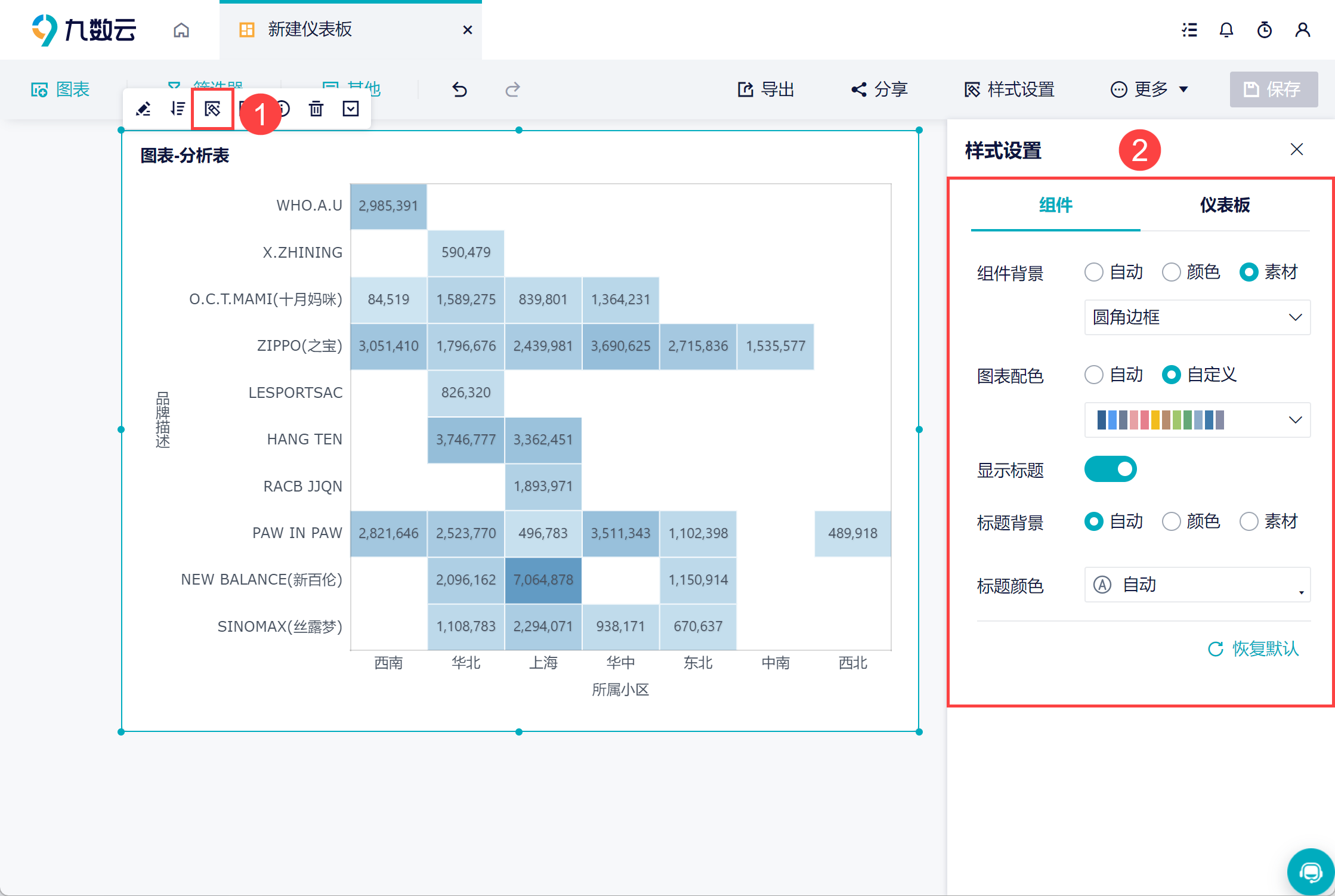Open the chart color palette selector
Viewport: 1335px width, 896px height.
1197,420
